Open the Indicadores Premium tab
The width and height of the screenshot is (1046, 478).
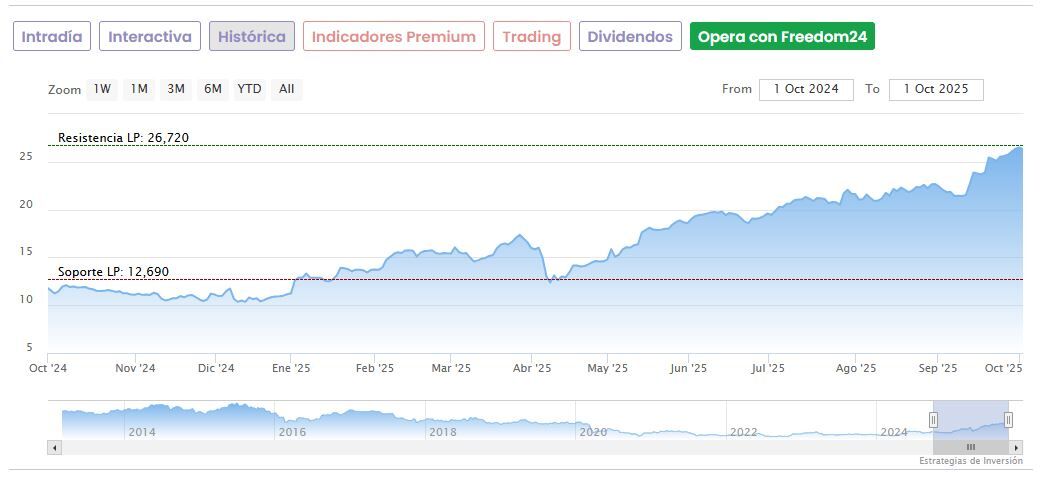(393, 37)
